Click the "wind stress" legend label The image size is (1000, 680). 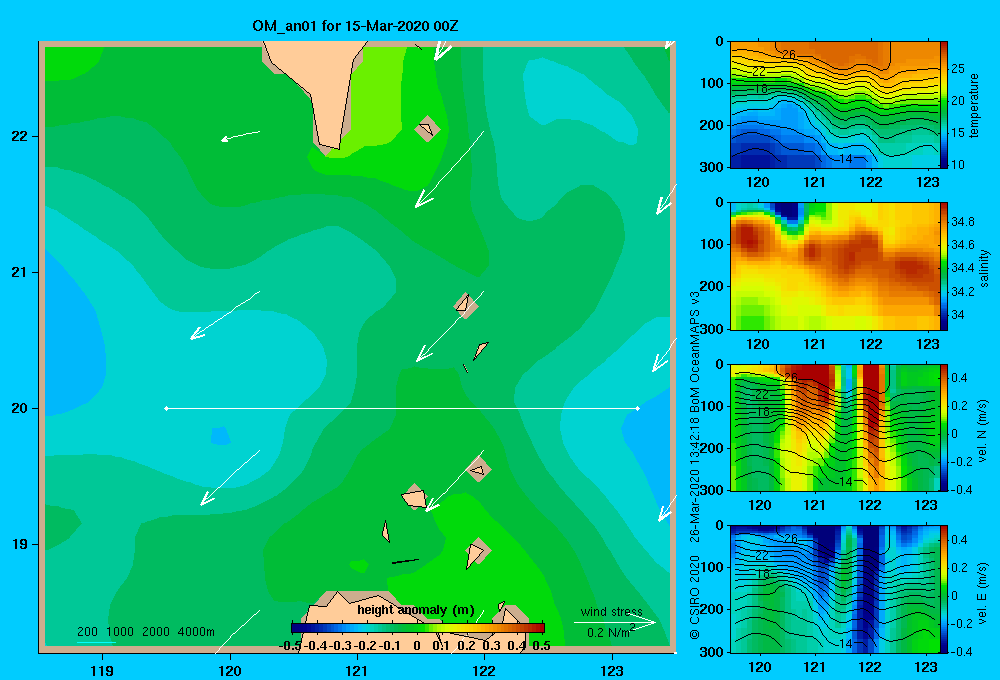611,611
